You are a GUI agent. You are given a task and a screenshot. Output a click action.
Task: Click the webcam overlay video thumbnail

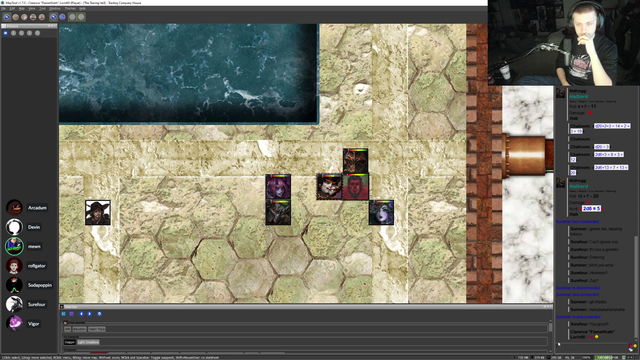tap(564, 43)
